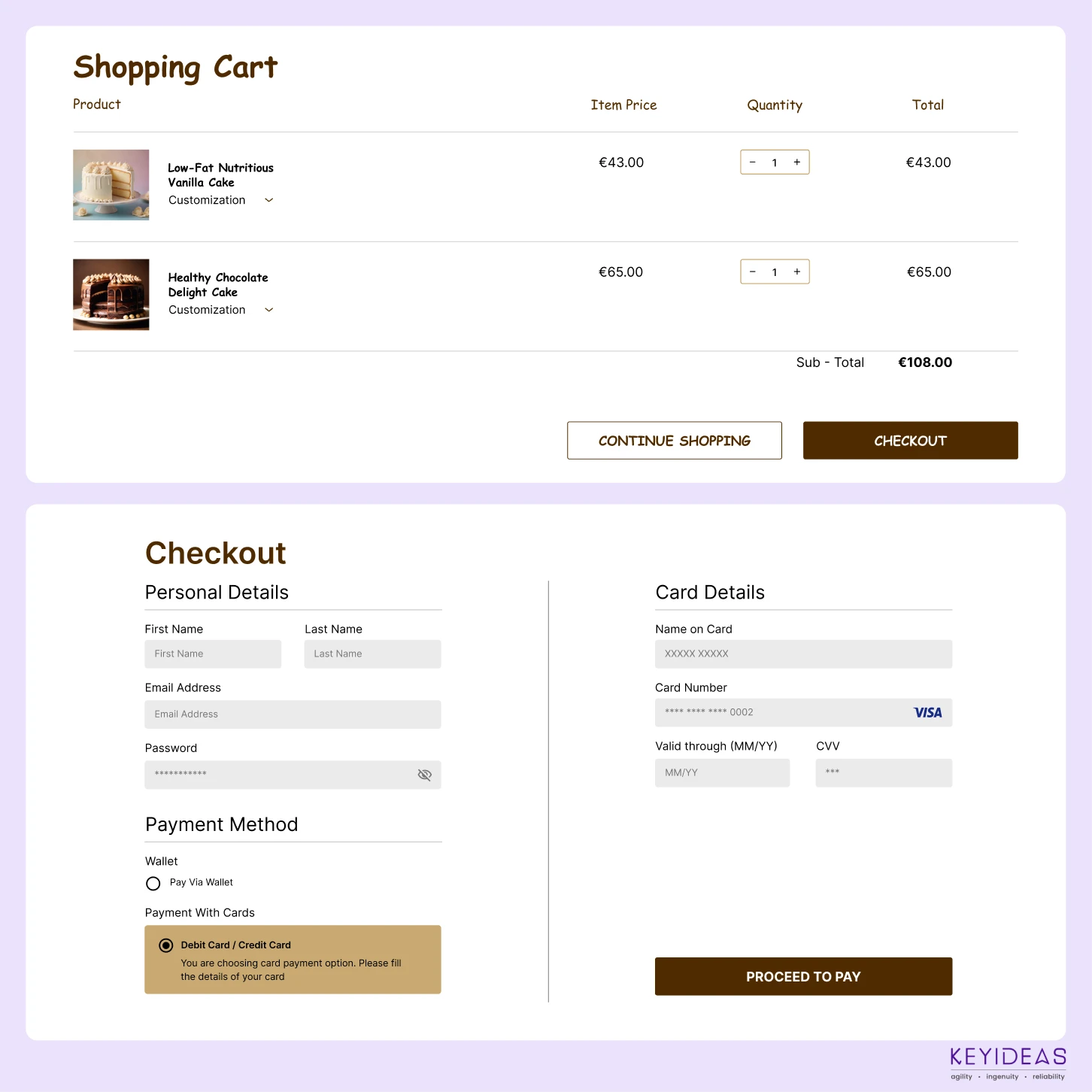Screen dimensions: 1092x1092
Task: Toggle password visibility eye icon
Action: (424, 775)
